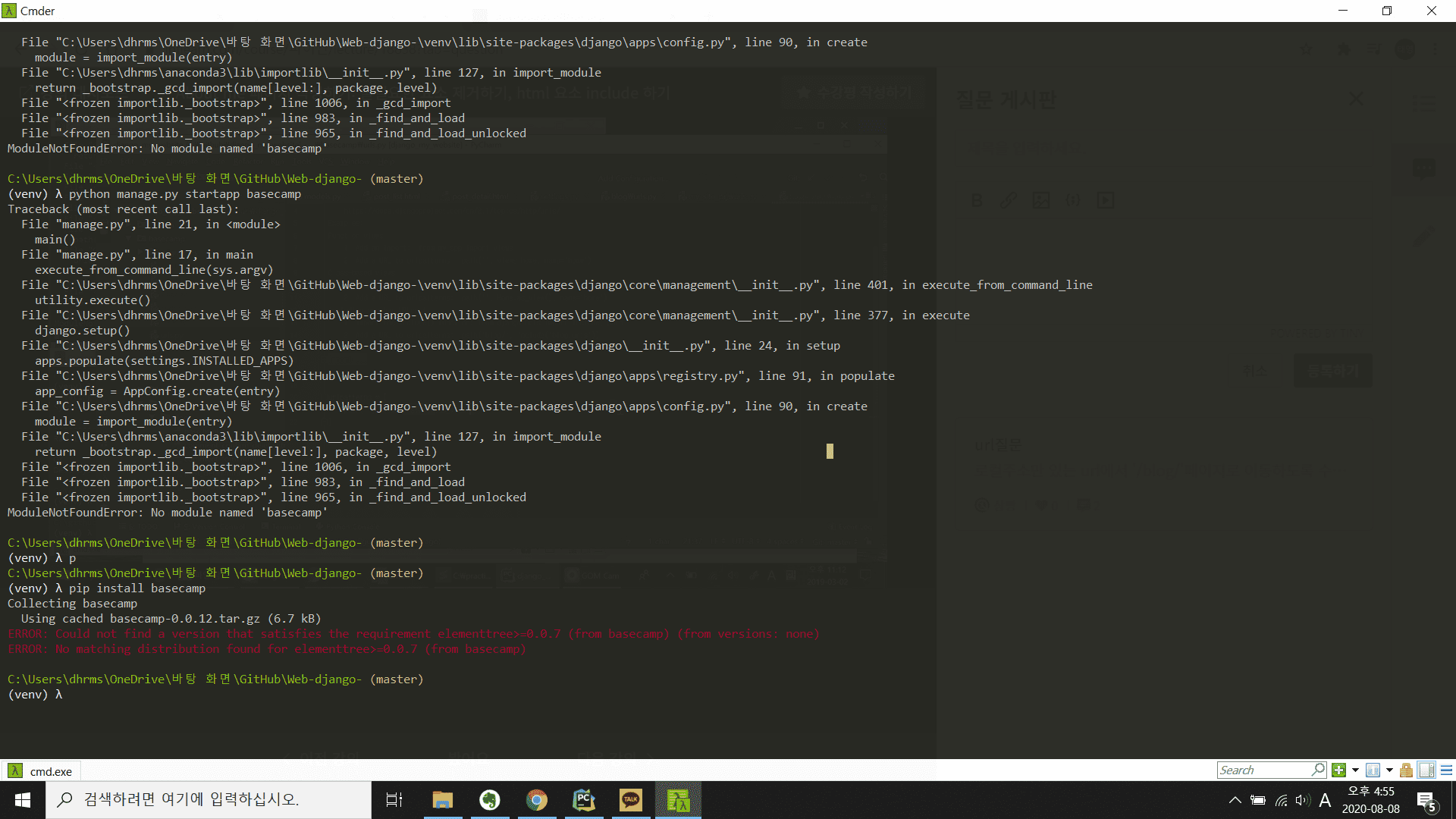Viewport: 1456px width, 819px height.
Task: Click the active consoles list icon
Action: coord(1373,770)
